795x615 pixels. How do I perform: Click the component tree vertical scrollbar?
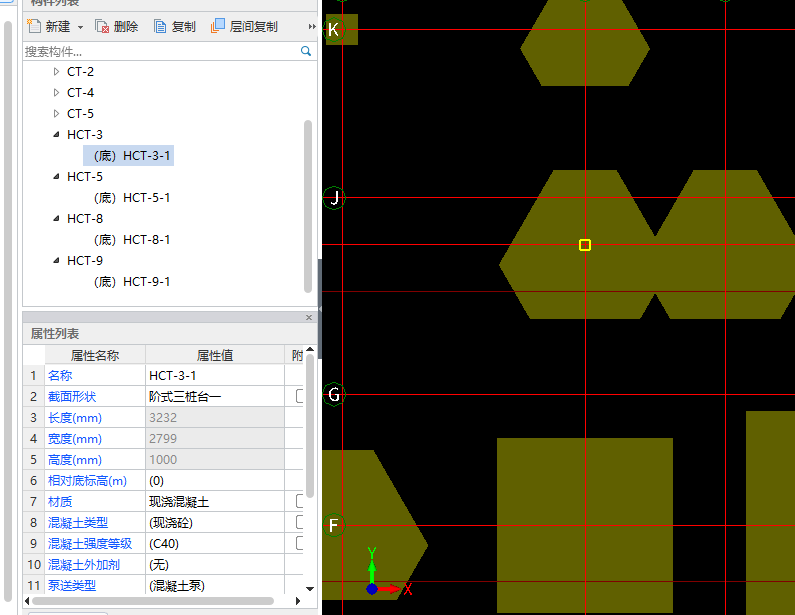click(308, 206)
